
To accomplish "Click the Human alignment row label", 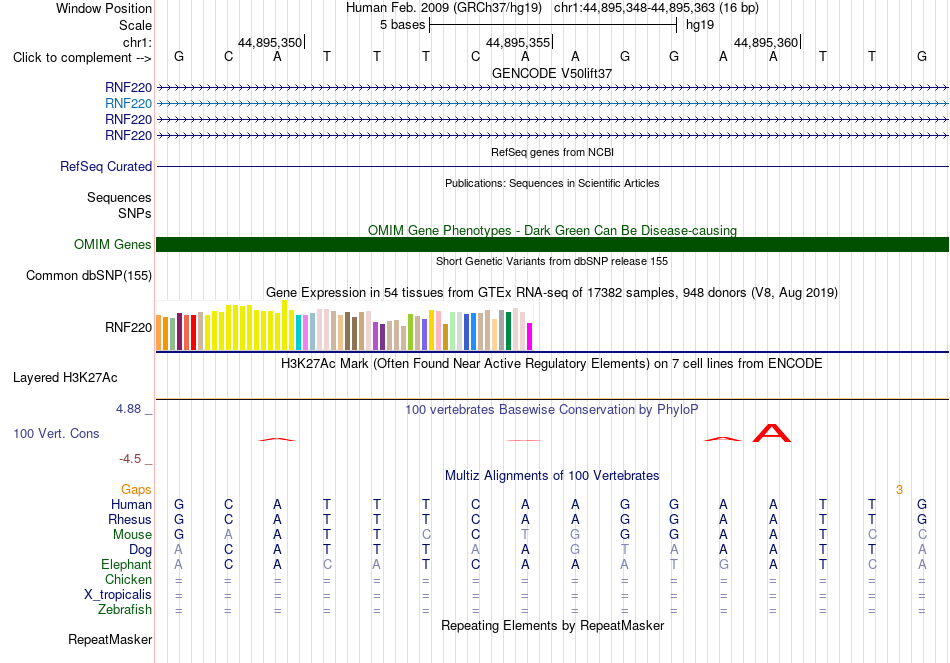I will click(131, 505).
